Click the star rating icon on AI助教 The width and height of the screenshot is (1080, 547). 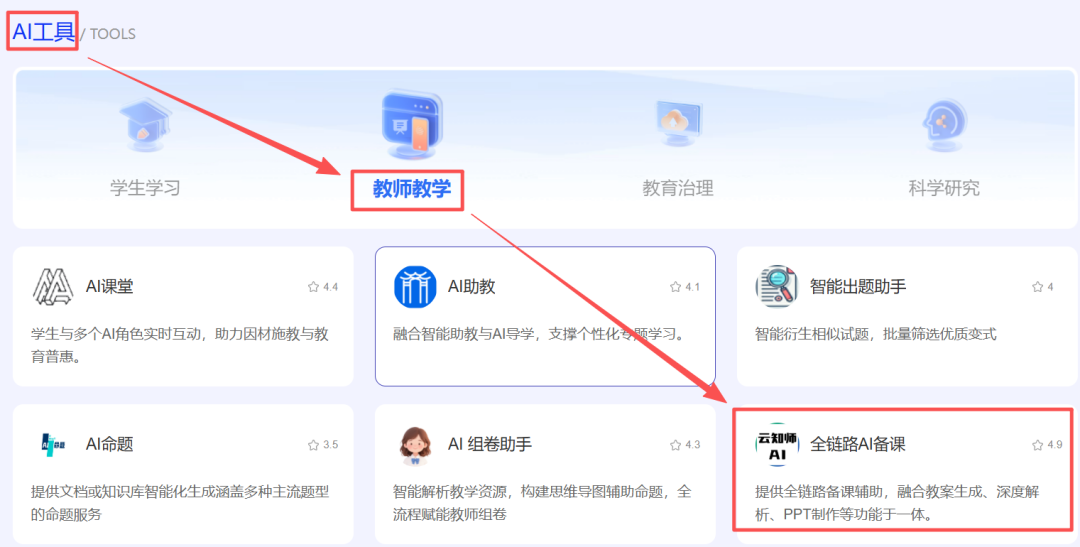tap(676, 287)
